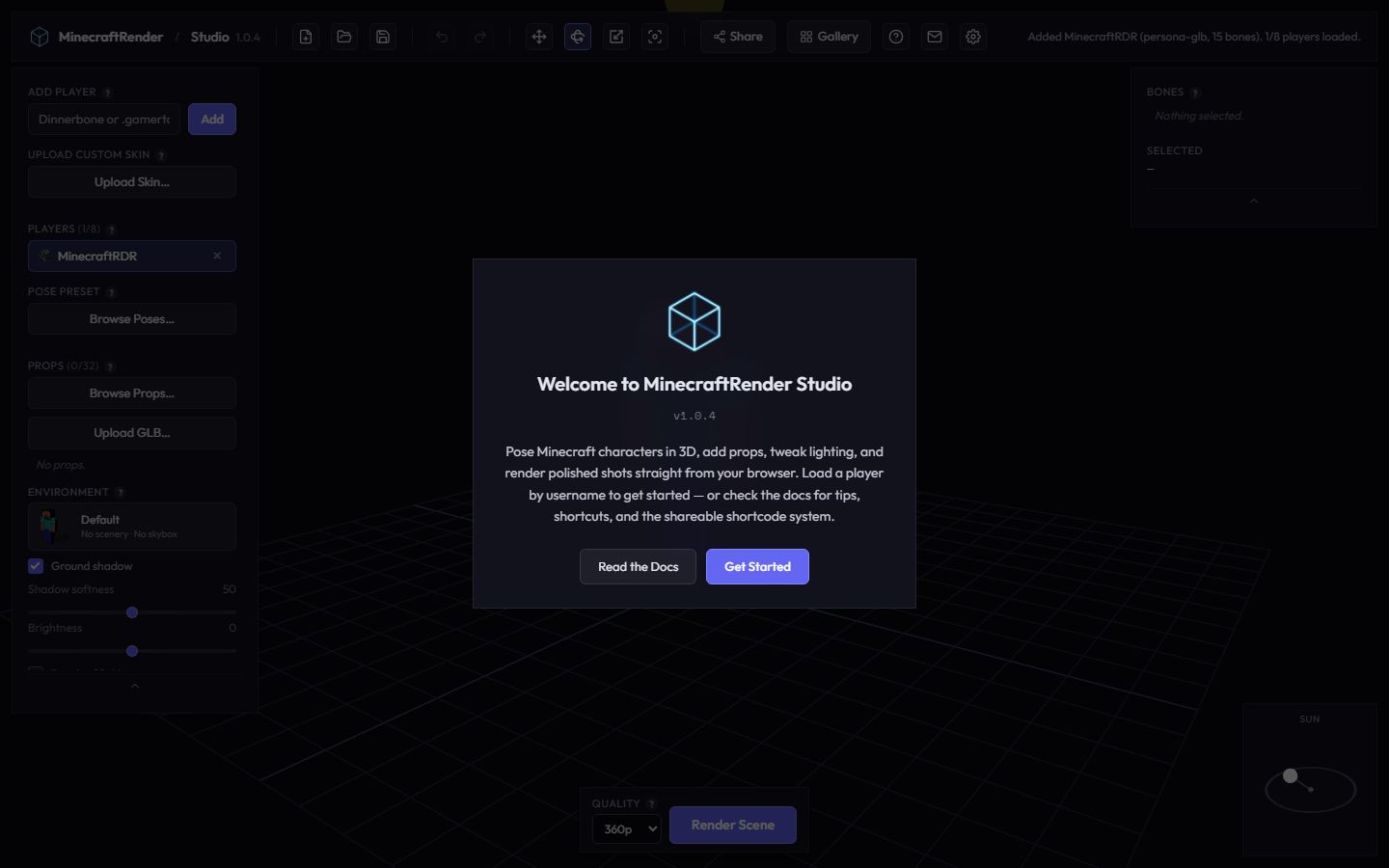1389x868 pixels.
Task: Save the scene with the floppy disk icon
Action: pos(383,37)
